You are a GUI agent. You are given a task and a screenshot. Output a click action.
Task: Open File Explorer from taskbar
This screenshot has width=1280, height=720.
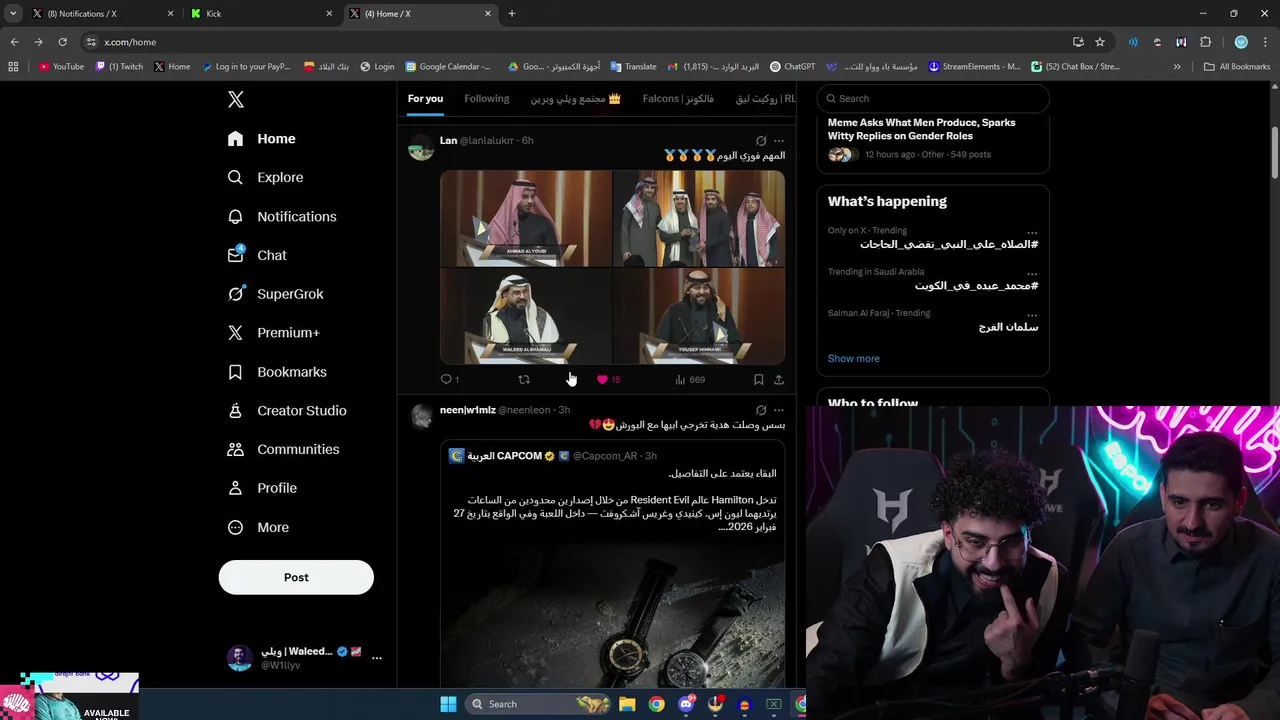click(627, 704)
